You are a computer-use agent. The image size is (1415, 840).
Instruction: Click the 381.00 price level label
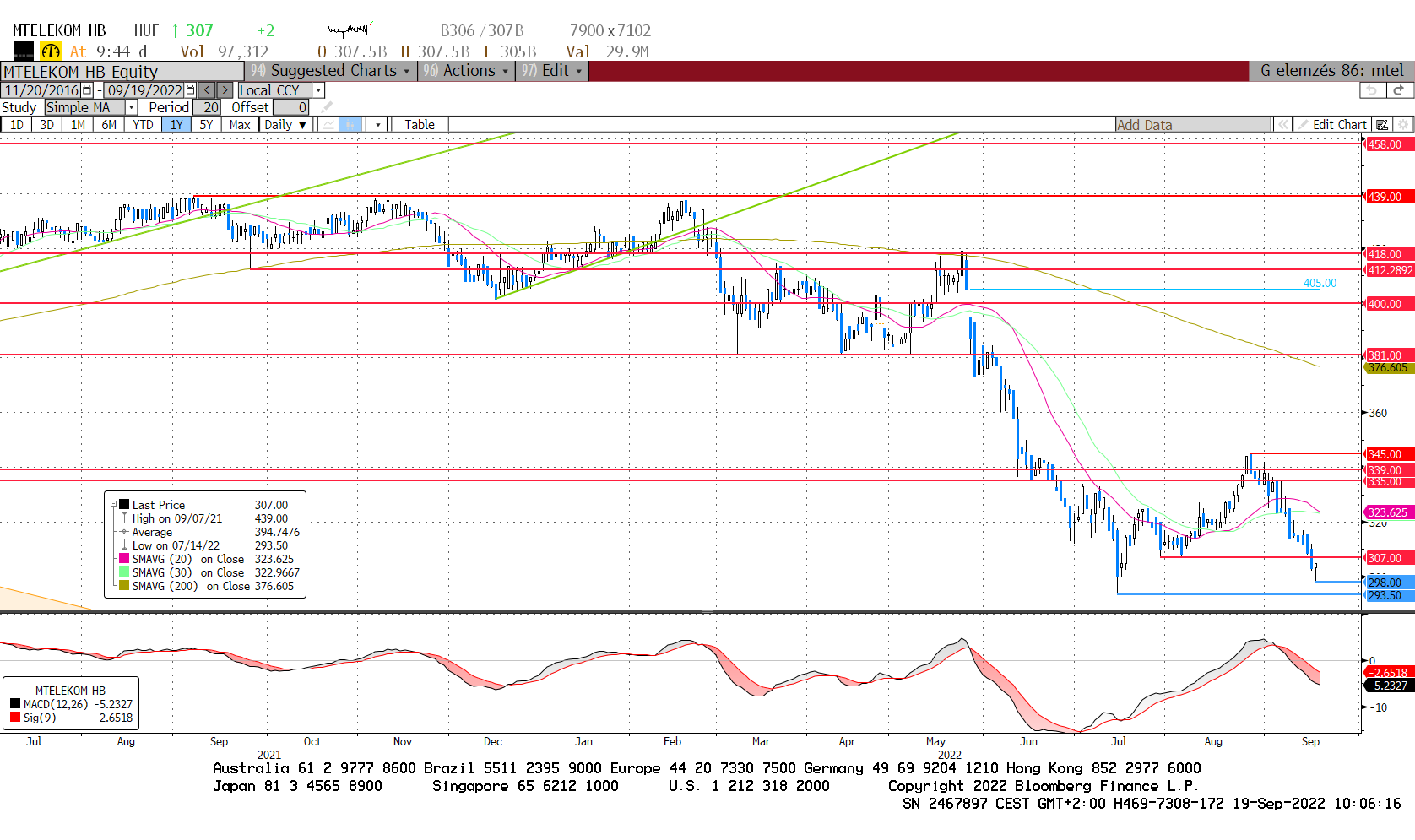point(1389,355)
